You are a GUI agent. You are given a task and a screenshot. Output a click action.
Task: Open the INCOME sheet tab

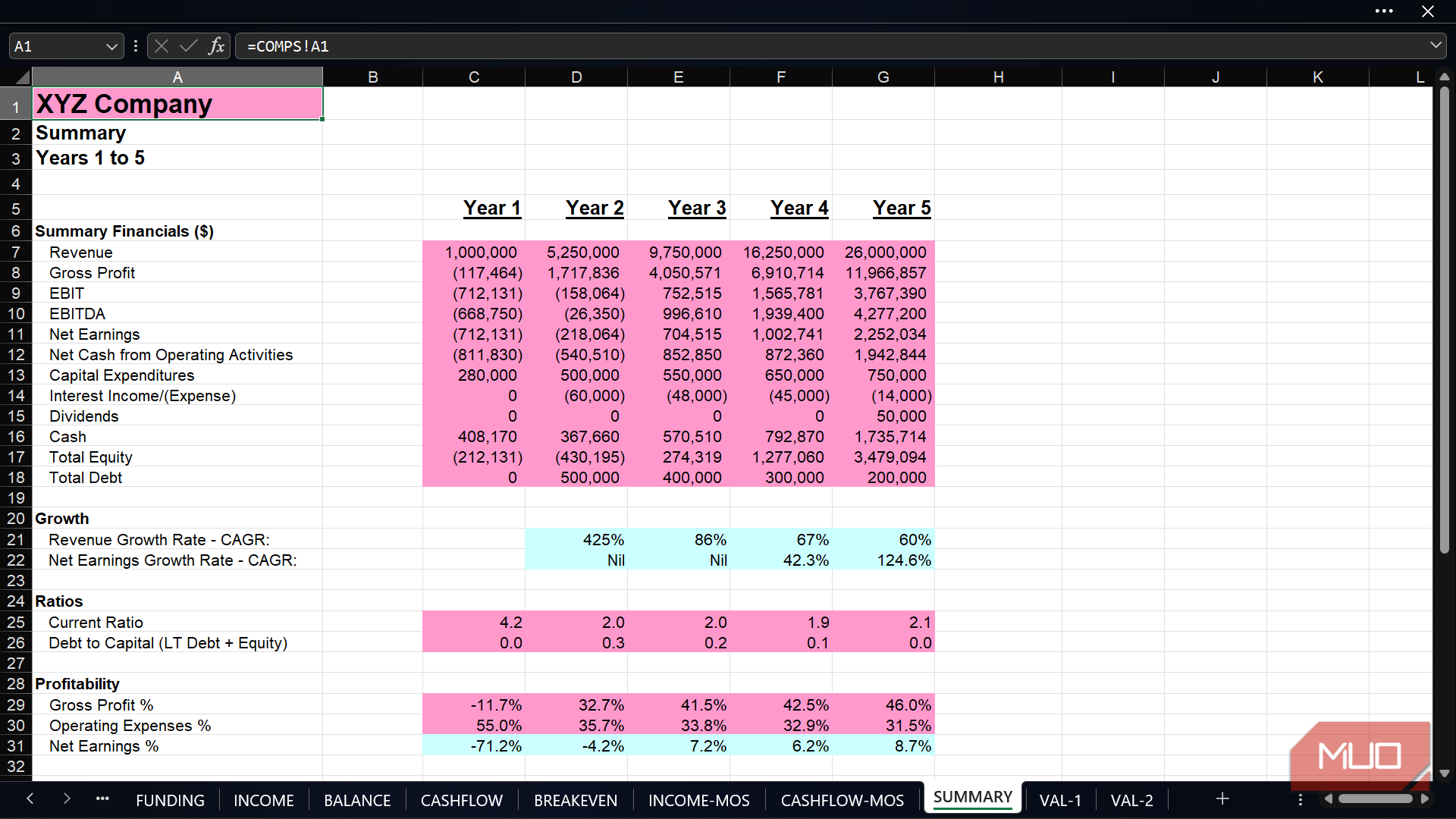263,800
